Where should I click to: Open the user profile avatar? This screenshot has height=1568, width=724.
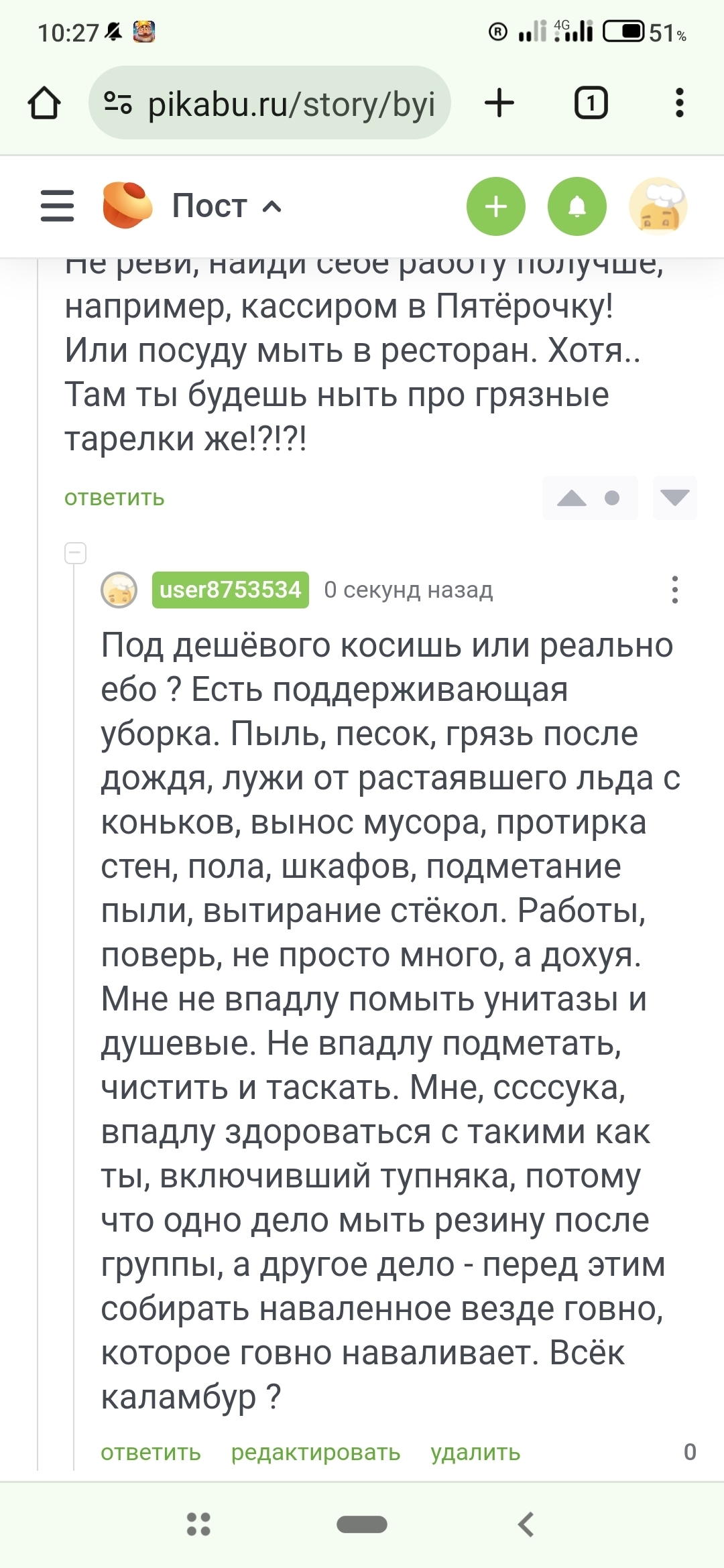(x=658, y=206)
